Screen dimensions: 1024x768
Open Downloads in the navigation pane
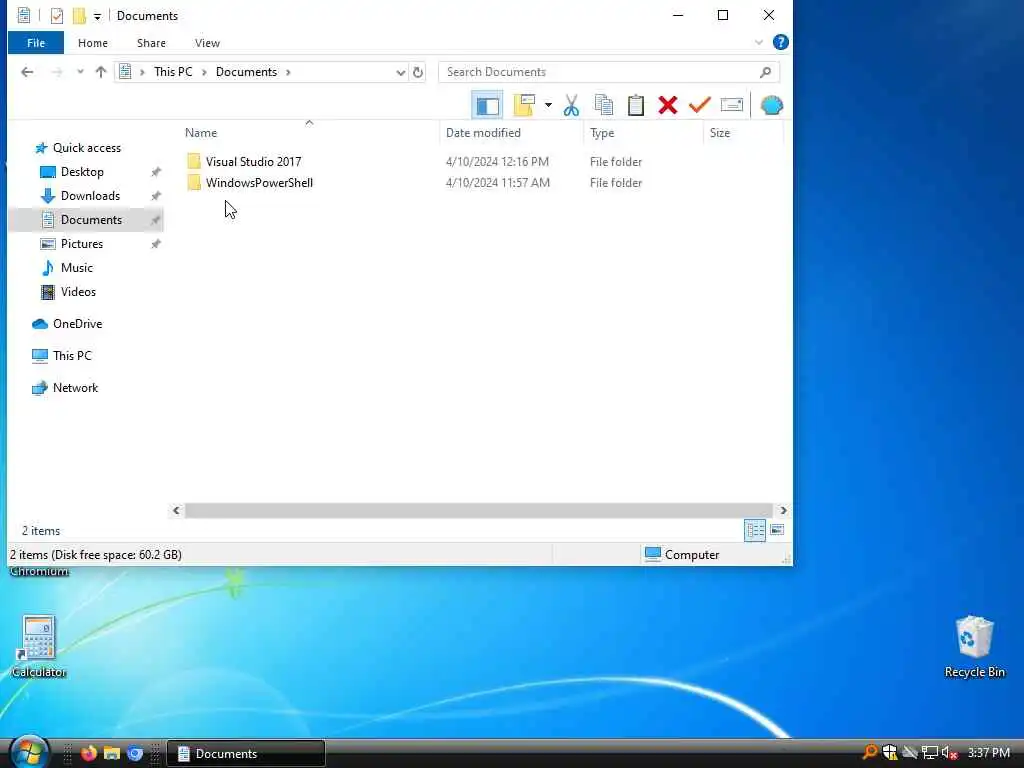(90, 196)
